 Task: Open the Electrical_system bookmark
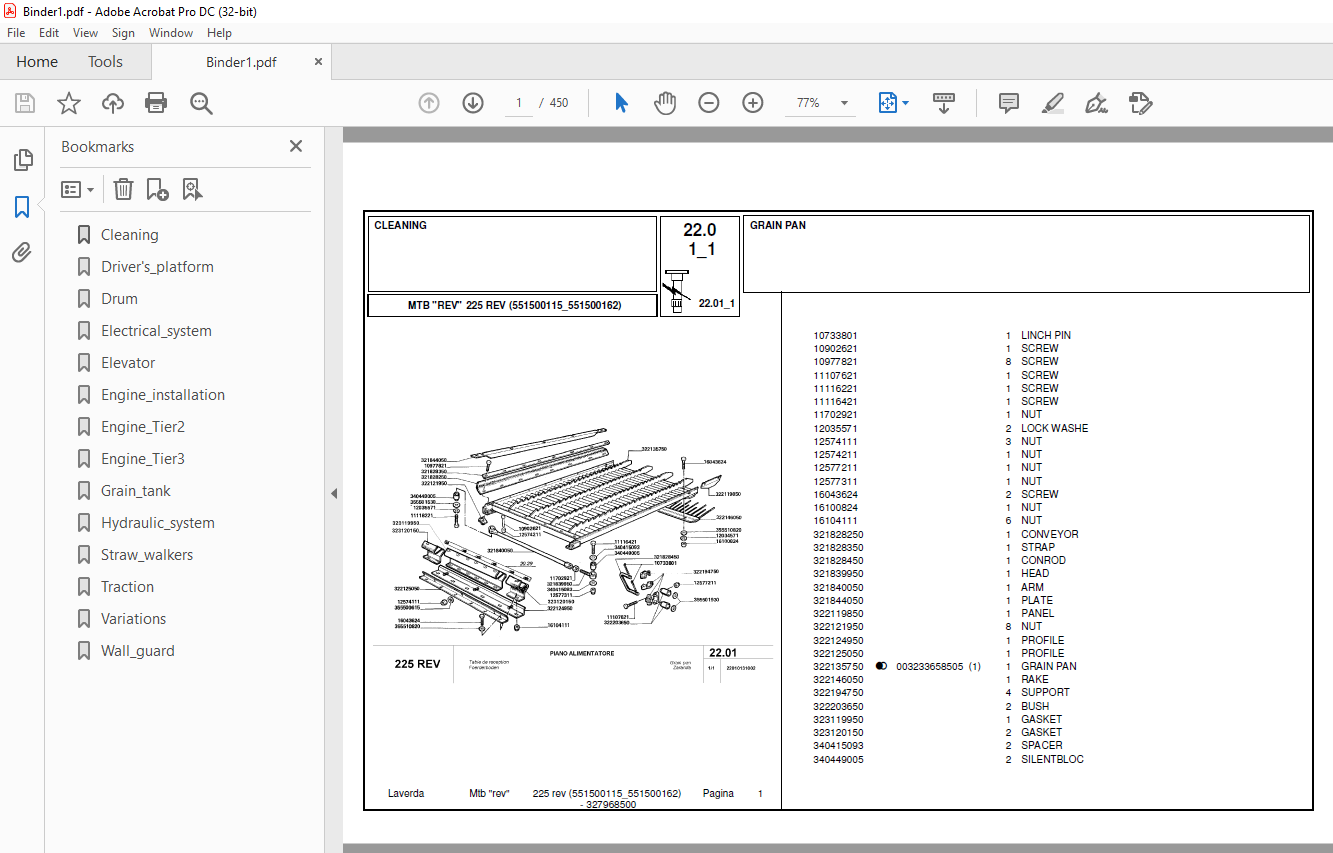click(156, 331)
